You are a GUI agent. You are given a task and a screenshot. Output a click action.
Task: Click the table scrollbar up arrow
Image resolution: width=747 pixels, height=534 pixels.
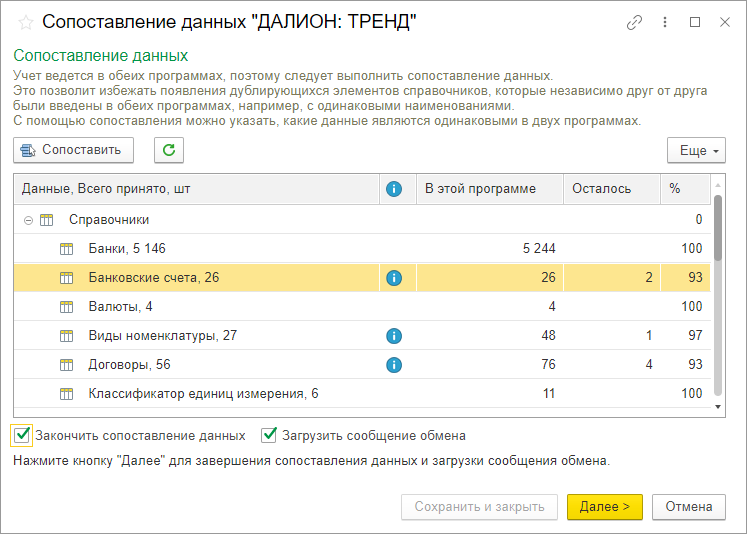(x=718, y=185)
